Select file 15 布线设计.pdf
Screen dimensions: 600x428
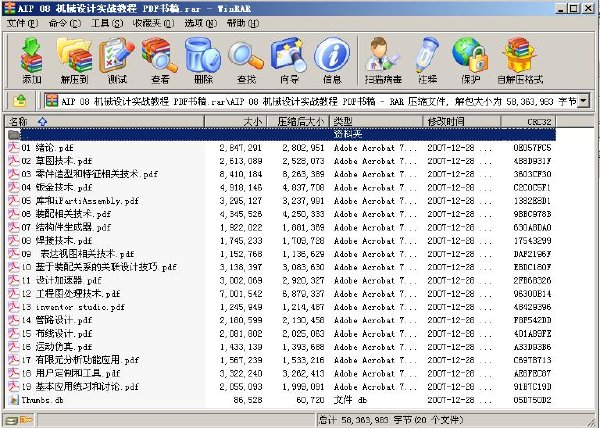pyautogui.click(x=57, y=334)
